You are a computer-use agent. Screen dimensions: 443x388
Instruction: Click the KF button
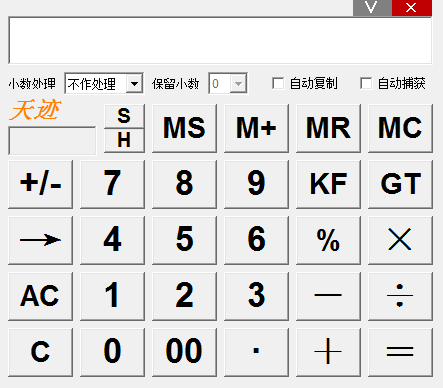[328, 184]
